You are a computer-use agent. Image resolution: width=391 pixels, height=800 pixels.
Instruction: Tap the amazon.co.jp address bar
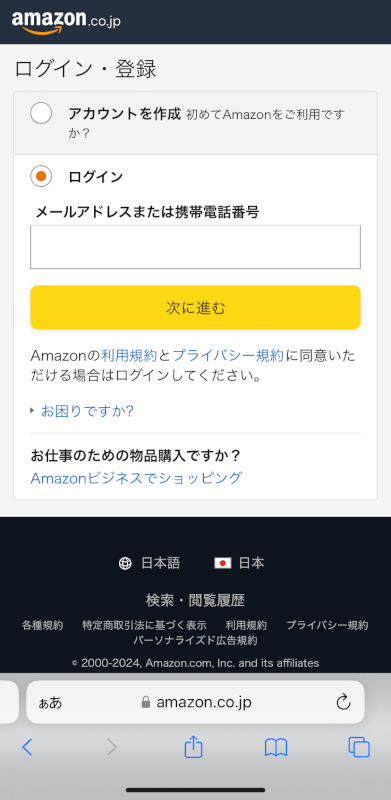click(196, 703)
